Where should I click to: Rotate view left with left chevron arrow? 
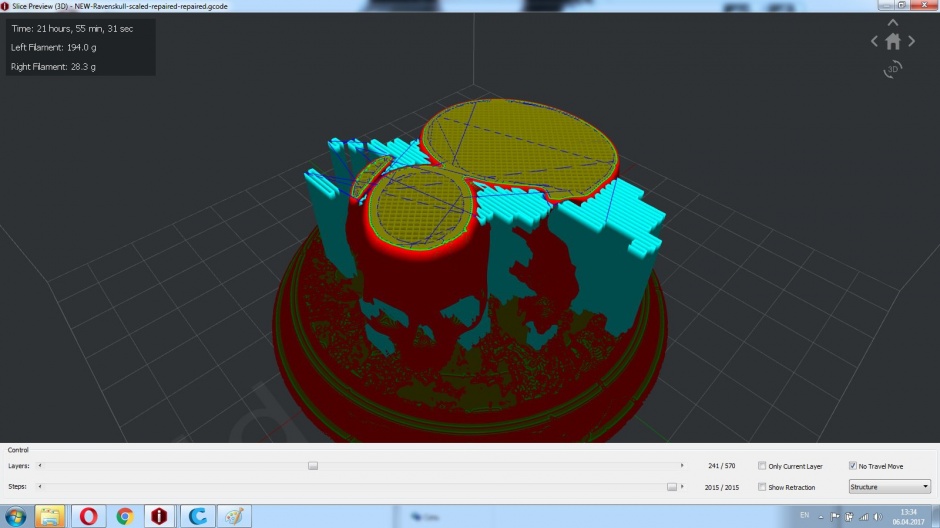874,41
